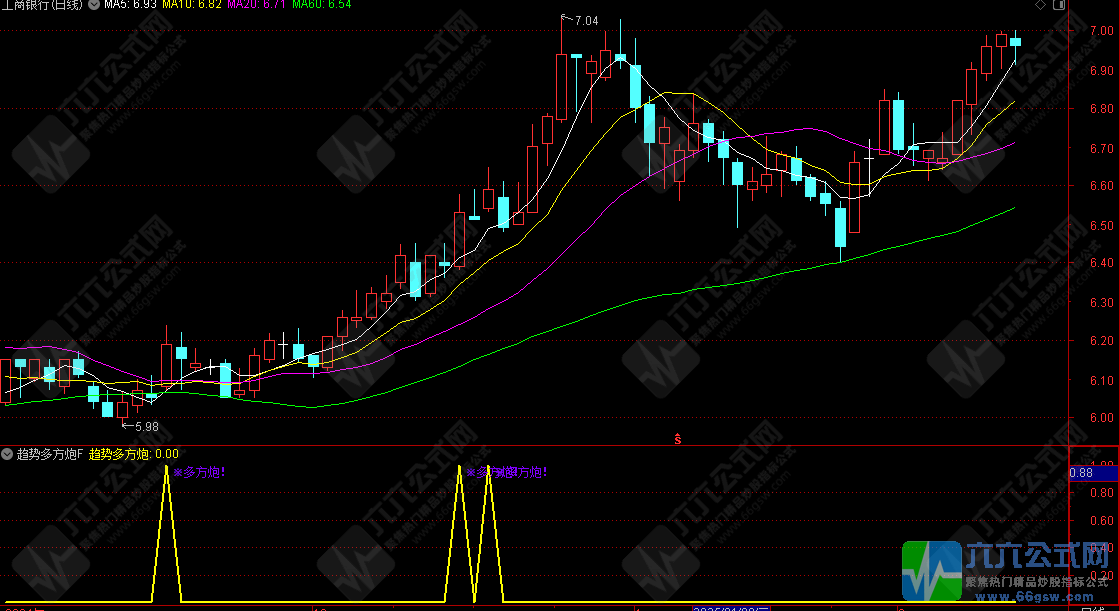The width and height of the screenshot is (1120, 611).
Task: Click the 0.88 highlighted value on indicator axis
Action: [x=1082, y=473]
